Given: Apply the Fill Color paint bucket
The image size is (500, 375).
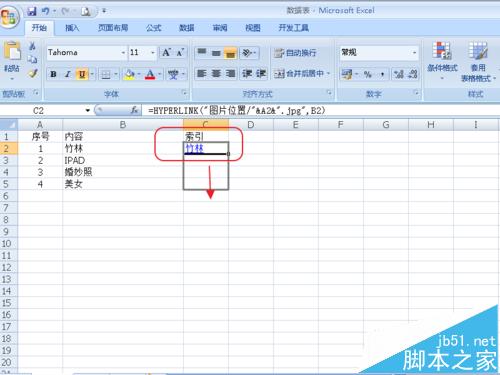Looking at the screenshot, I should (129, 74).
